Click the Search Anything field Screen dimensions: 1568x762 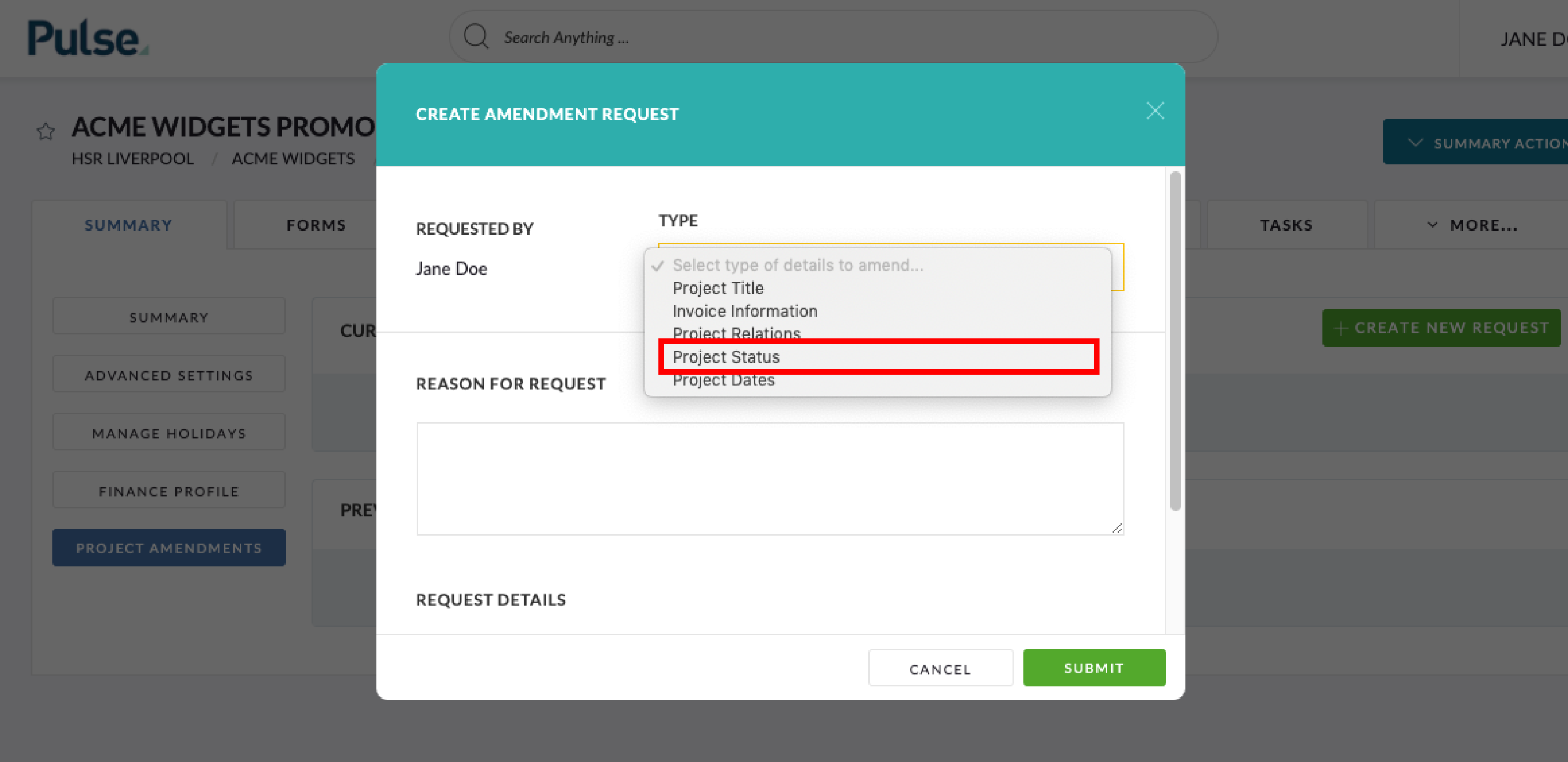[x=833, y=36]
